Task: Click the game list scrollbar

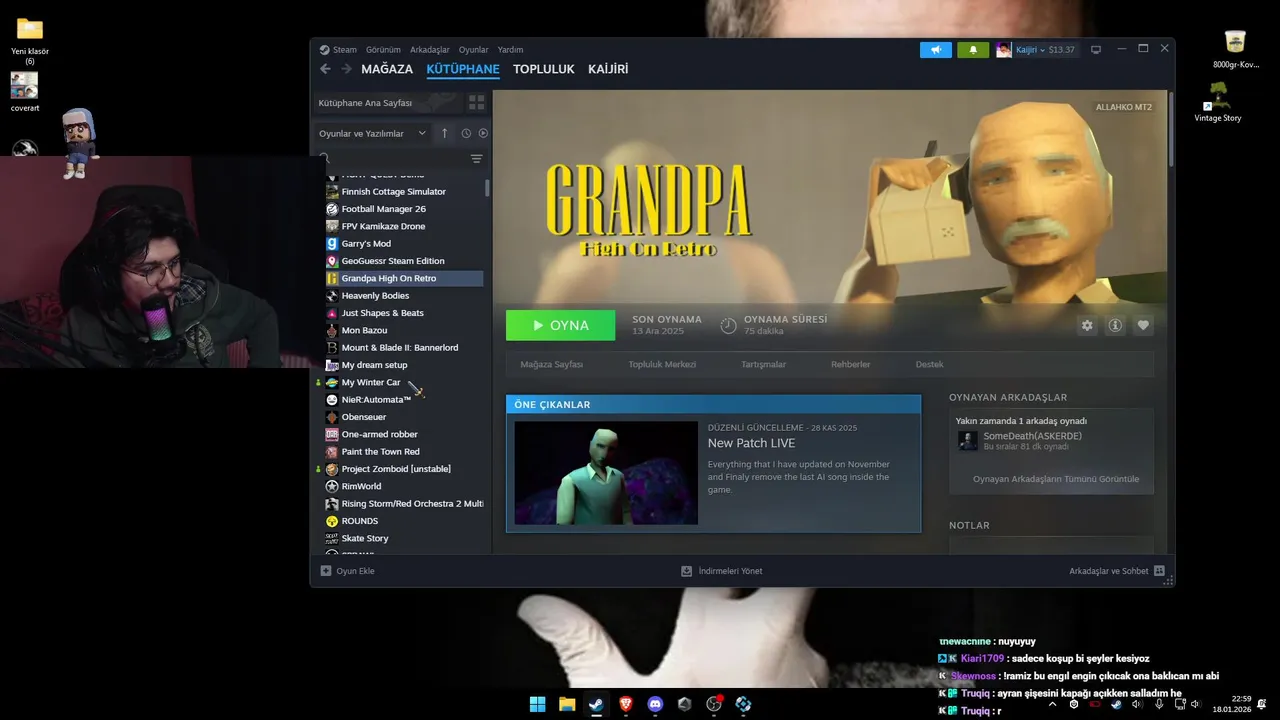Action: point(487,188)
